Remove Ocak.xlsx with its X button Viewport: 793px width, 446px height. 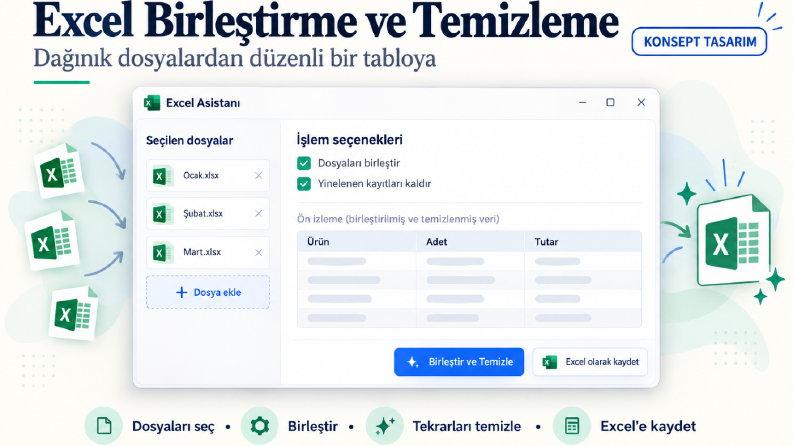[x=258, y=175]
